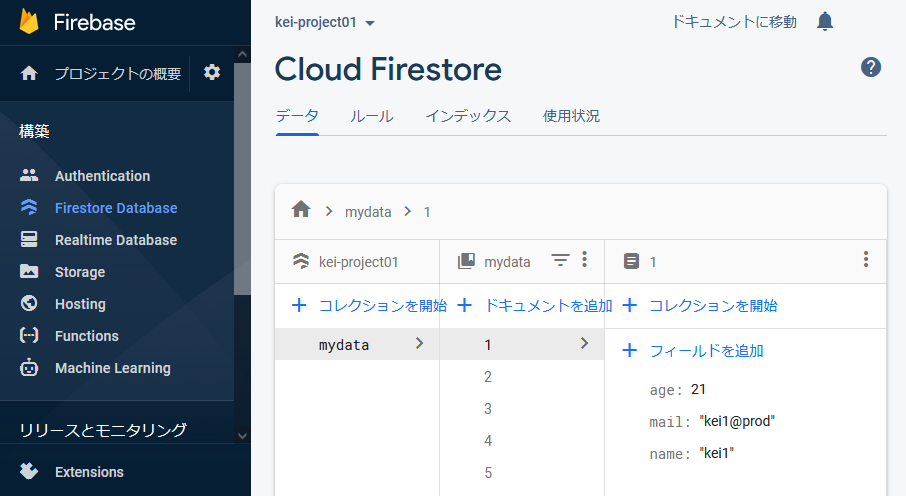Screen dimensions: 906x496
Task: Open Realtime Database in sidebar
Action: (x=115, y=240)
